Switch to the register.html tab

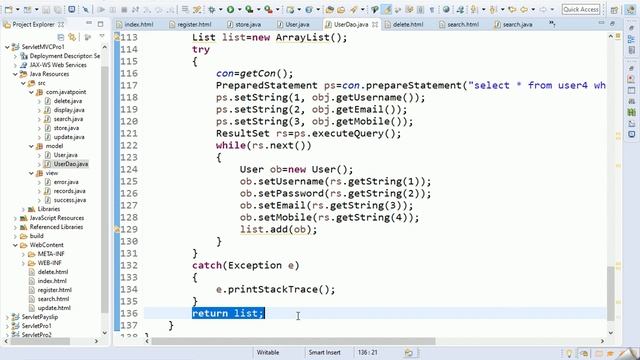pos(191,24)
